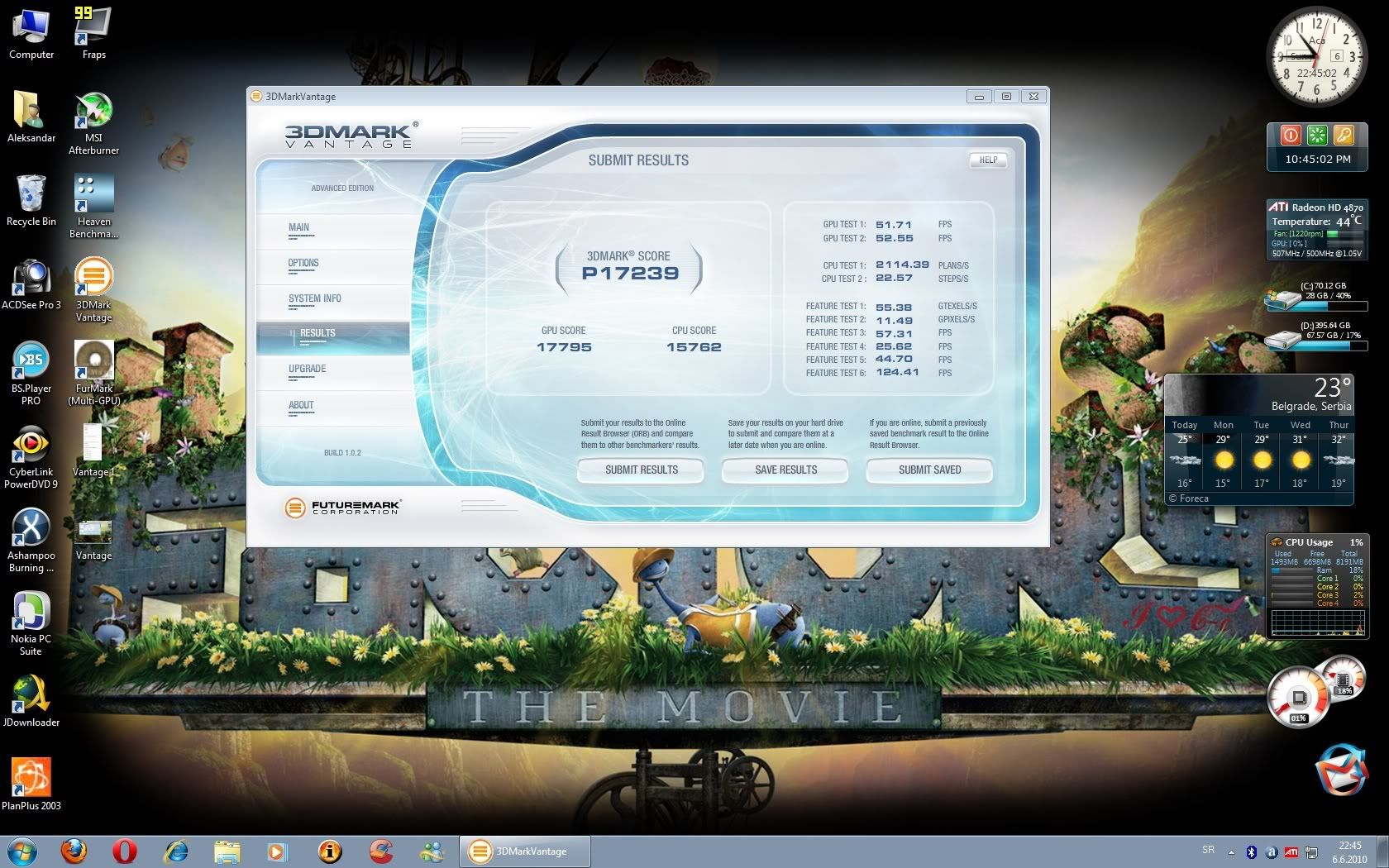Open ACDSee Pro 3 shortcut

click(31, 284)
